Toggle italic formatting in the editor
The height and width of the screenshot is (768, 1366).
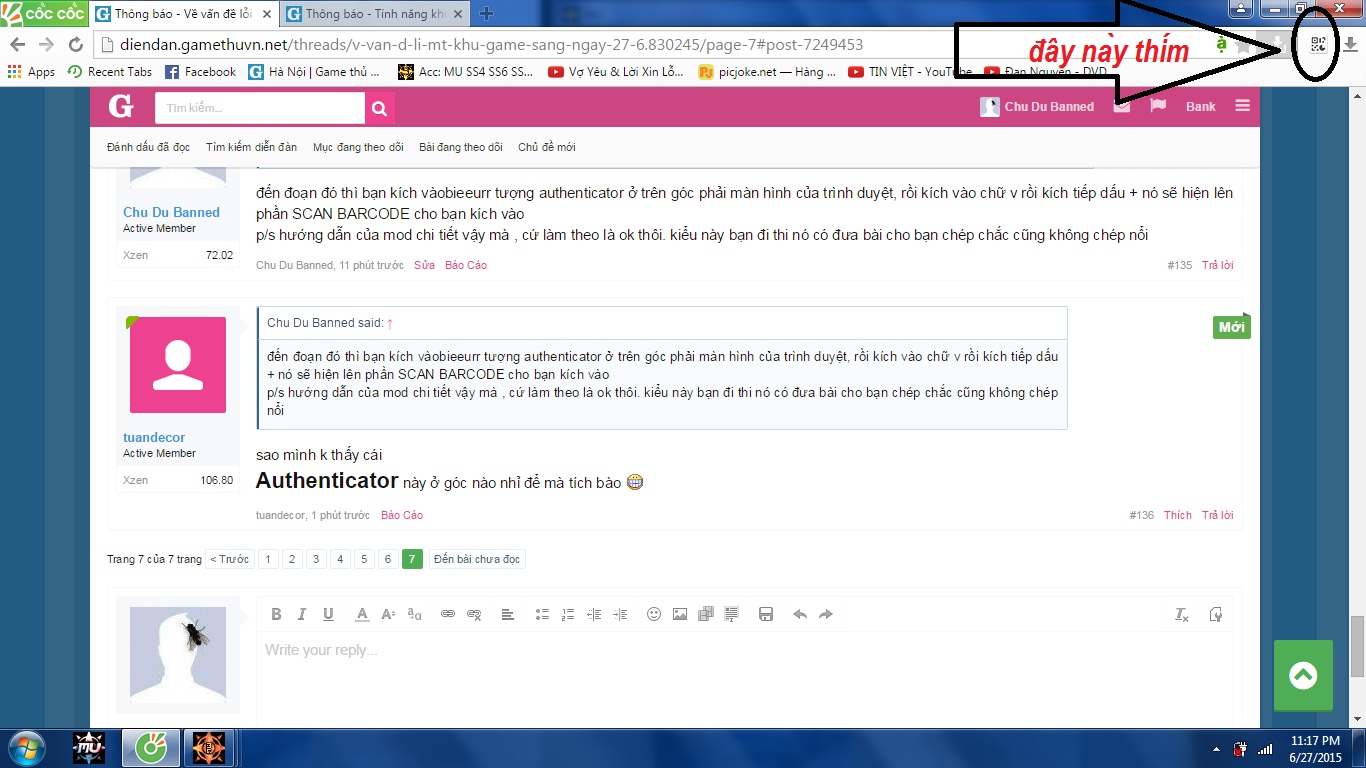click(x=301, y=614)
